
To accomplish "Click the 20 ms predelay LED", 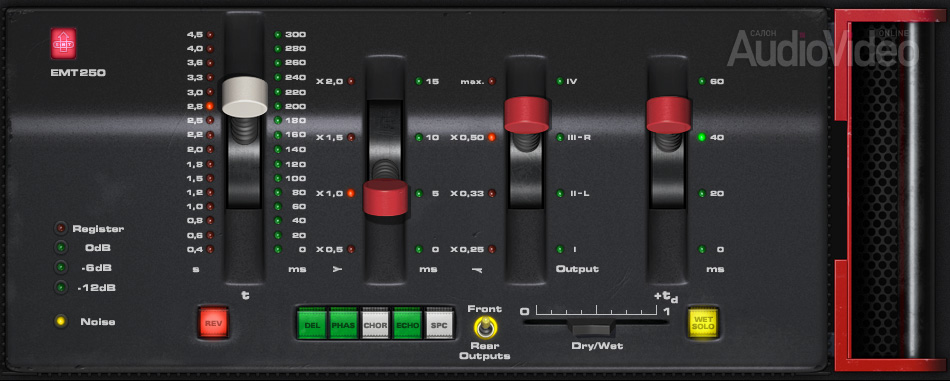I will point(702,194).
